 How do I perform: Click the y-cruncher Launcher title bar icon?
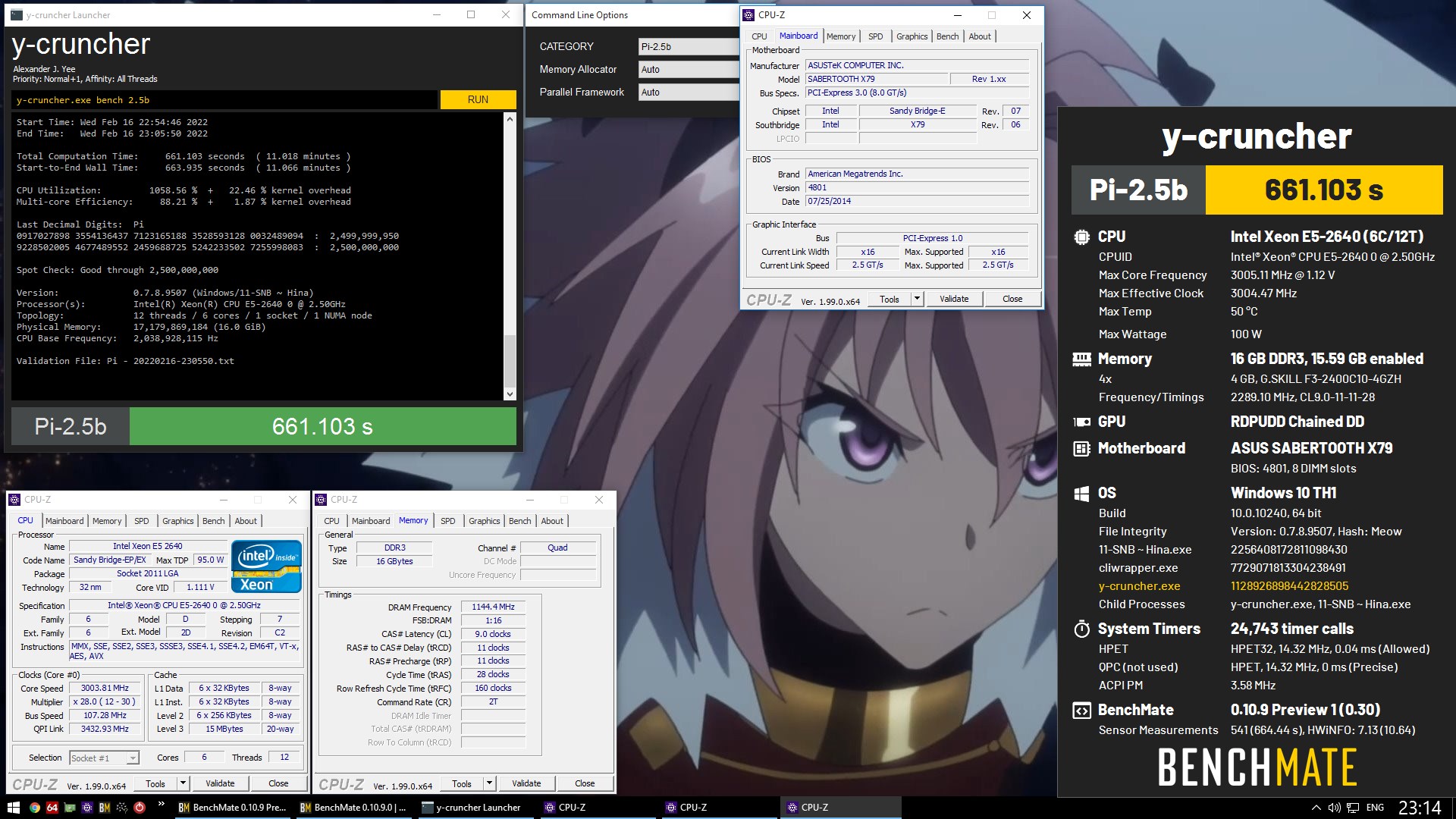16,14
